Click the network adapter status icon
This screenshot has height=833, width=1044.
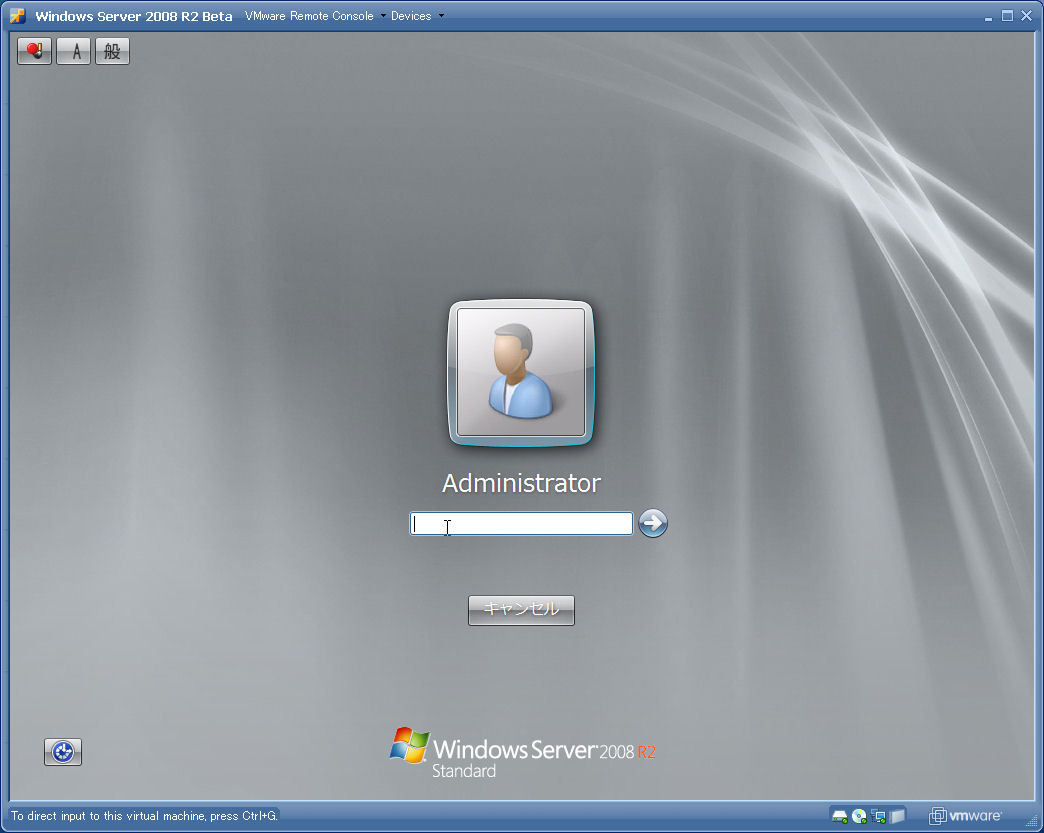[x=878, y=816]
